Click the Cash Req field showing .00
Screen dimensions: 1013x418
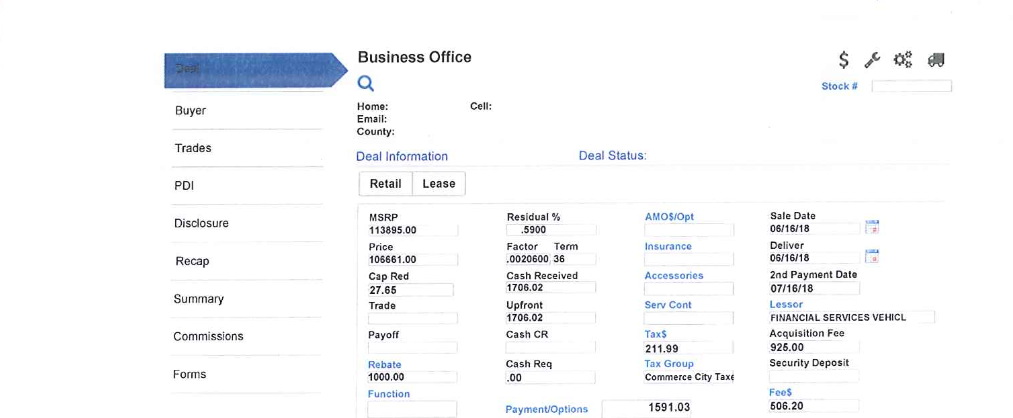click(x=551, y=377)
